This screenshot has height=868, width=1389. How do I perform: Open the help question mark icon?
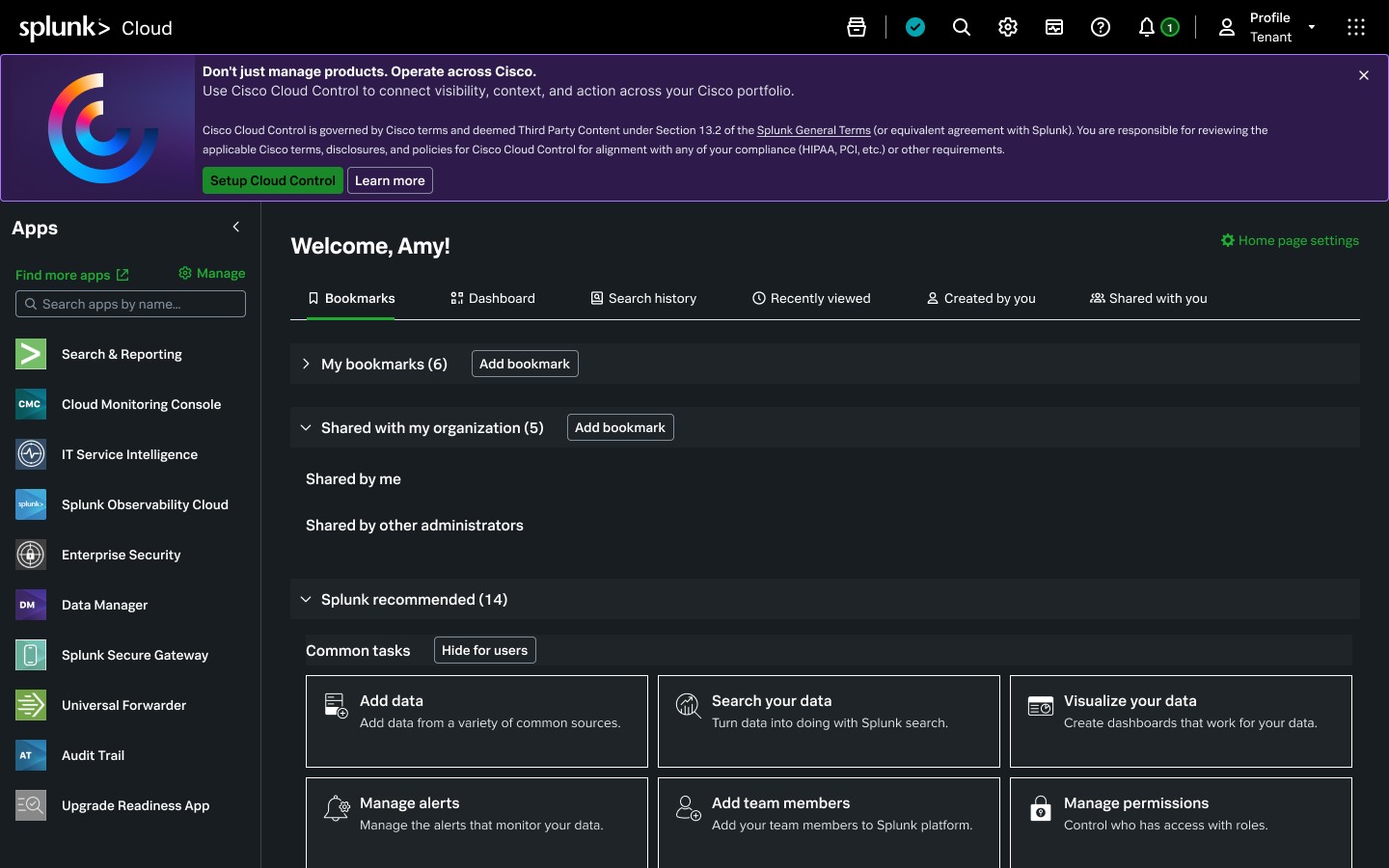[x=1101, y=27]
